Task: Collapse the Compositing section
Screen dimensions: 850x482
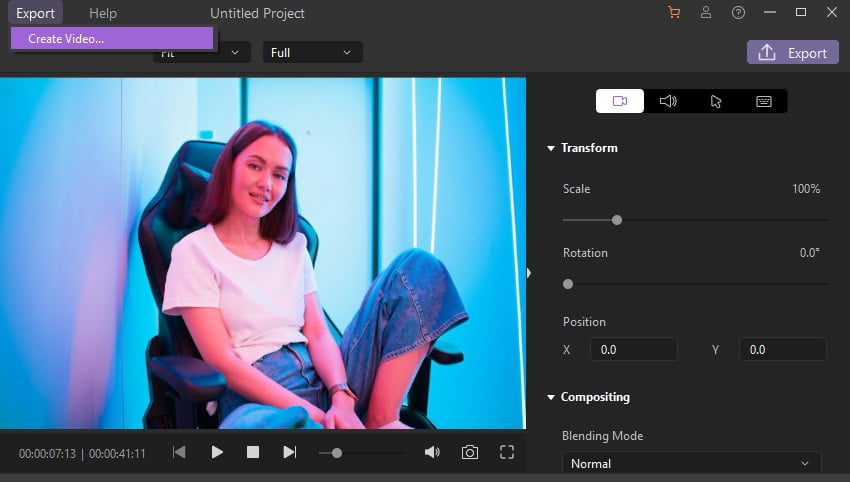Action: pyautogui.click(x=551, y=397)
